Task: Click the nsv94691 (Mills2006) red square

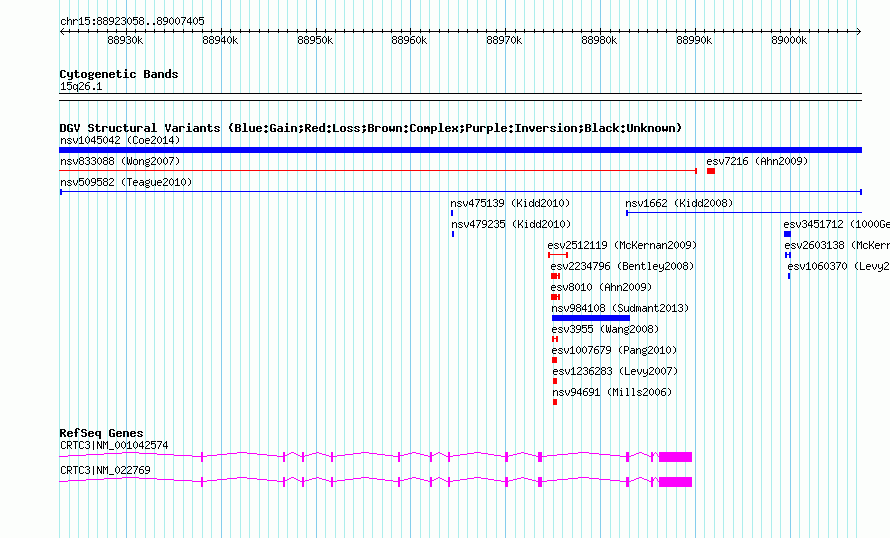Action: pyautogui.click(x=555, y=402)
